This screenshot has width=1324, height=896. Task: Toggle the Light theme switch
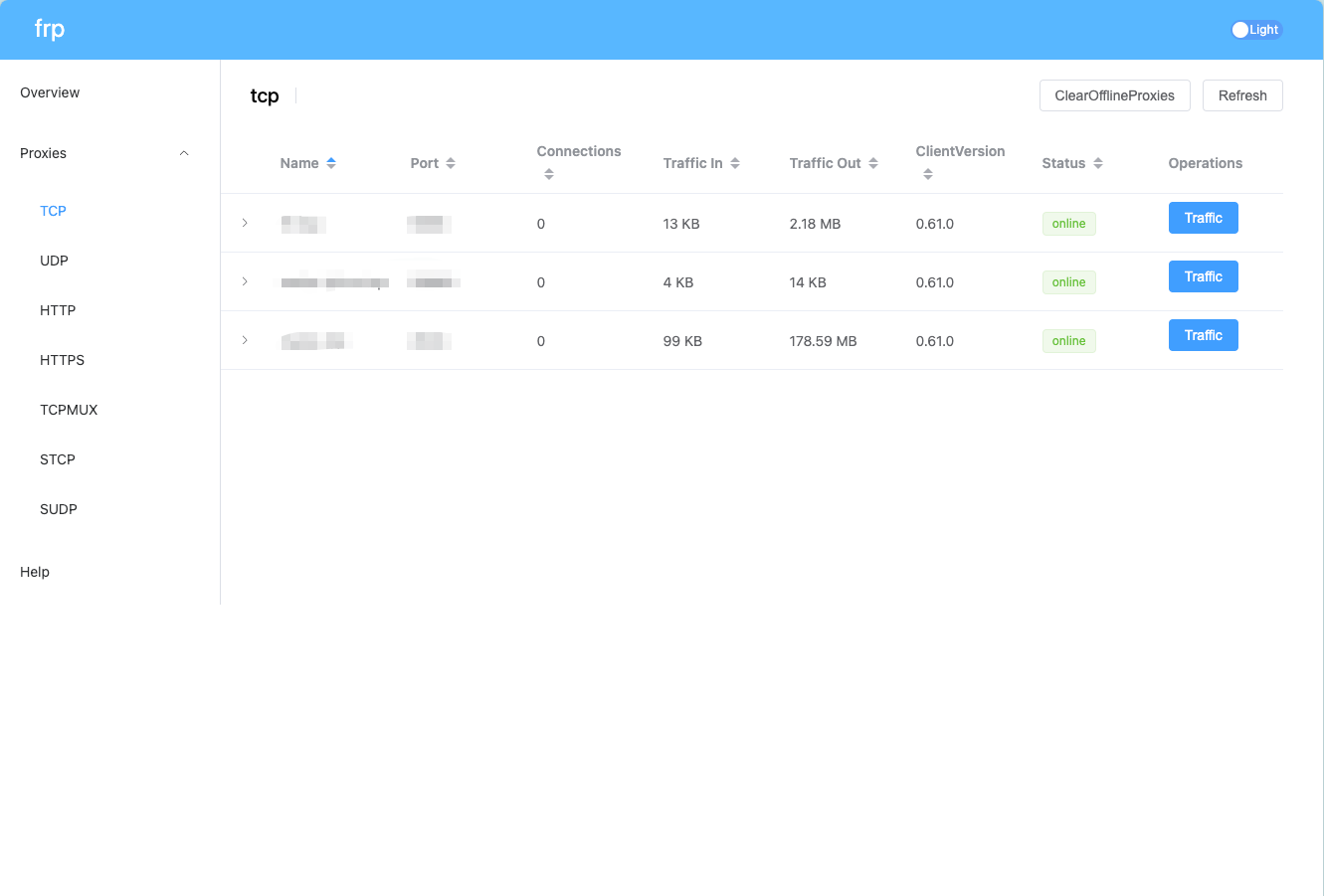pyautogui.click(x=1255, y=30)
